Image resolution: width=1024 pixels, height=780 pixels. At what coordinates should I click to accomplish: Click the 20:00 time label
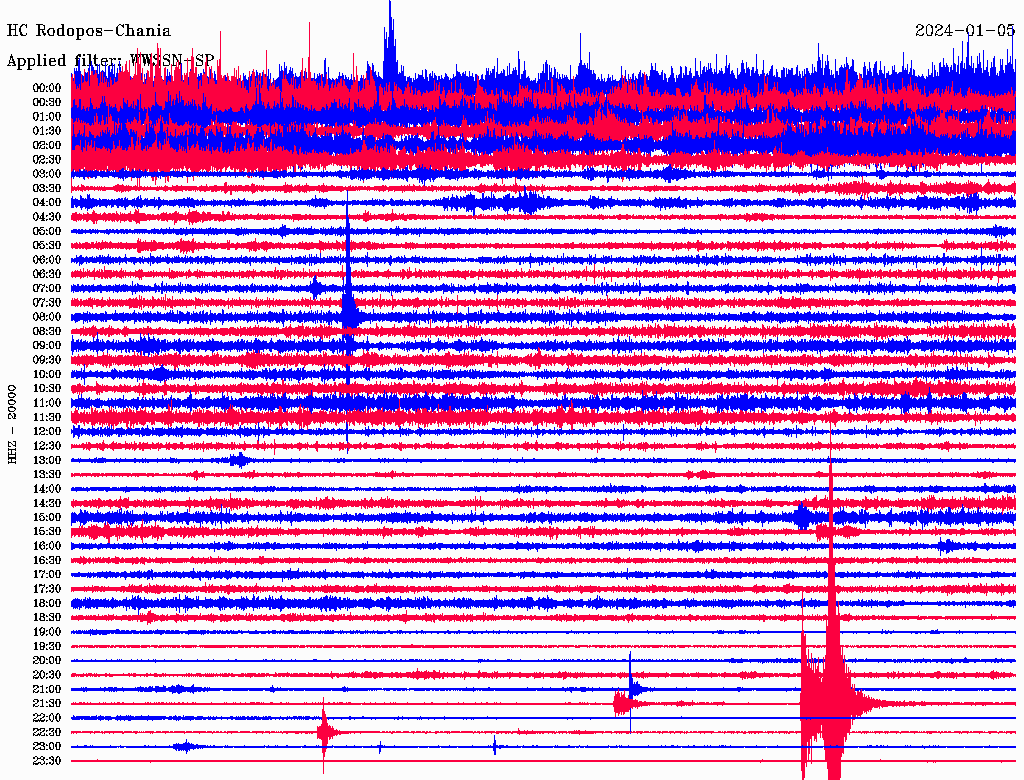tap(47, 660)
